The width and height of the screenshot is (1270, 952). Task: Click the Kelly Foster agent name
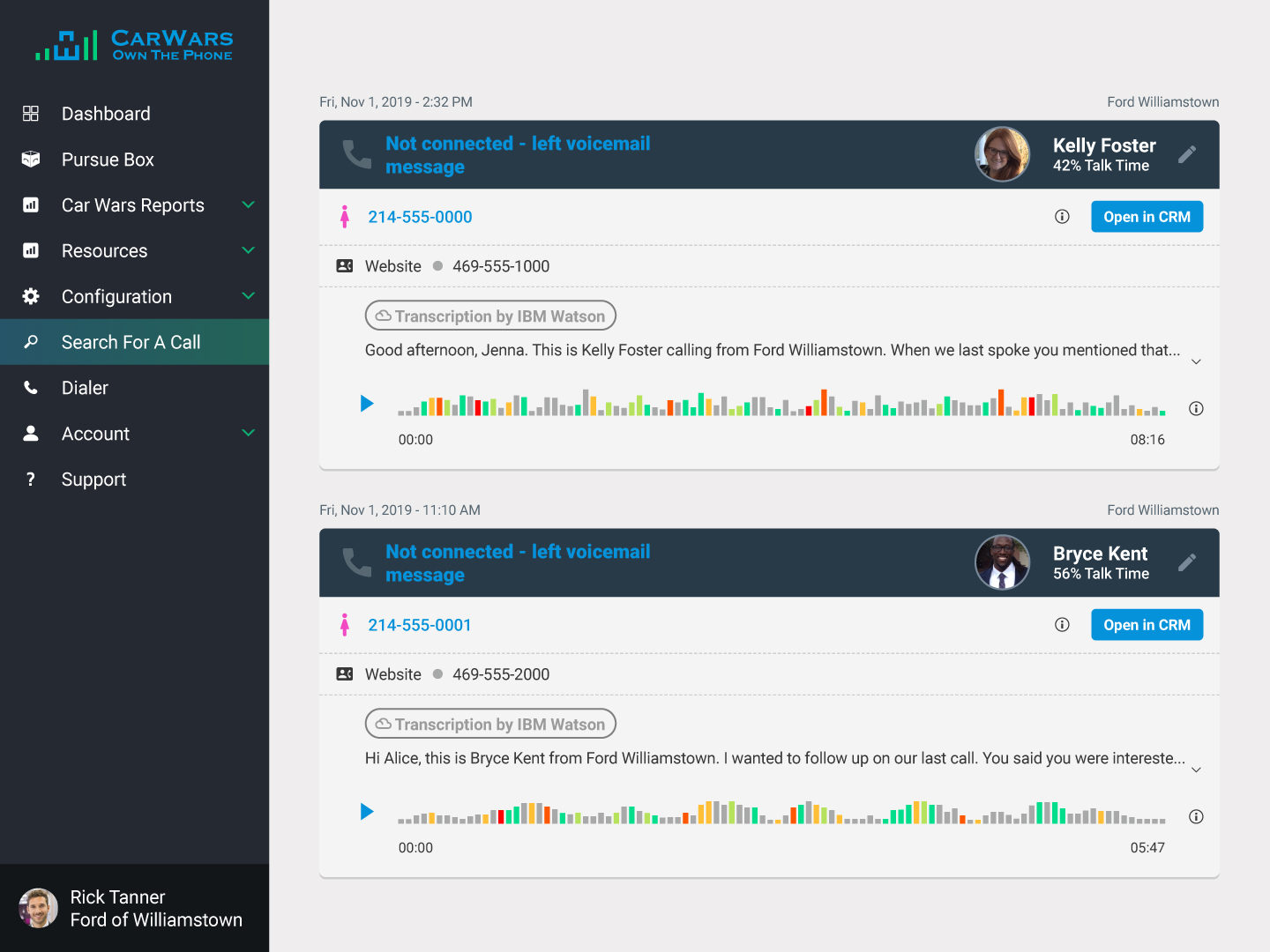[1104, 145]
